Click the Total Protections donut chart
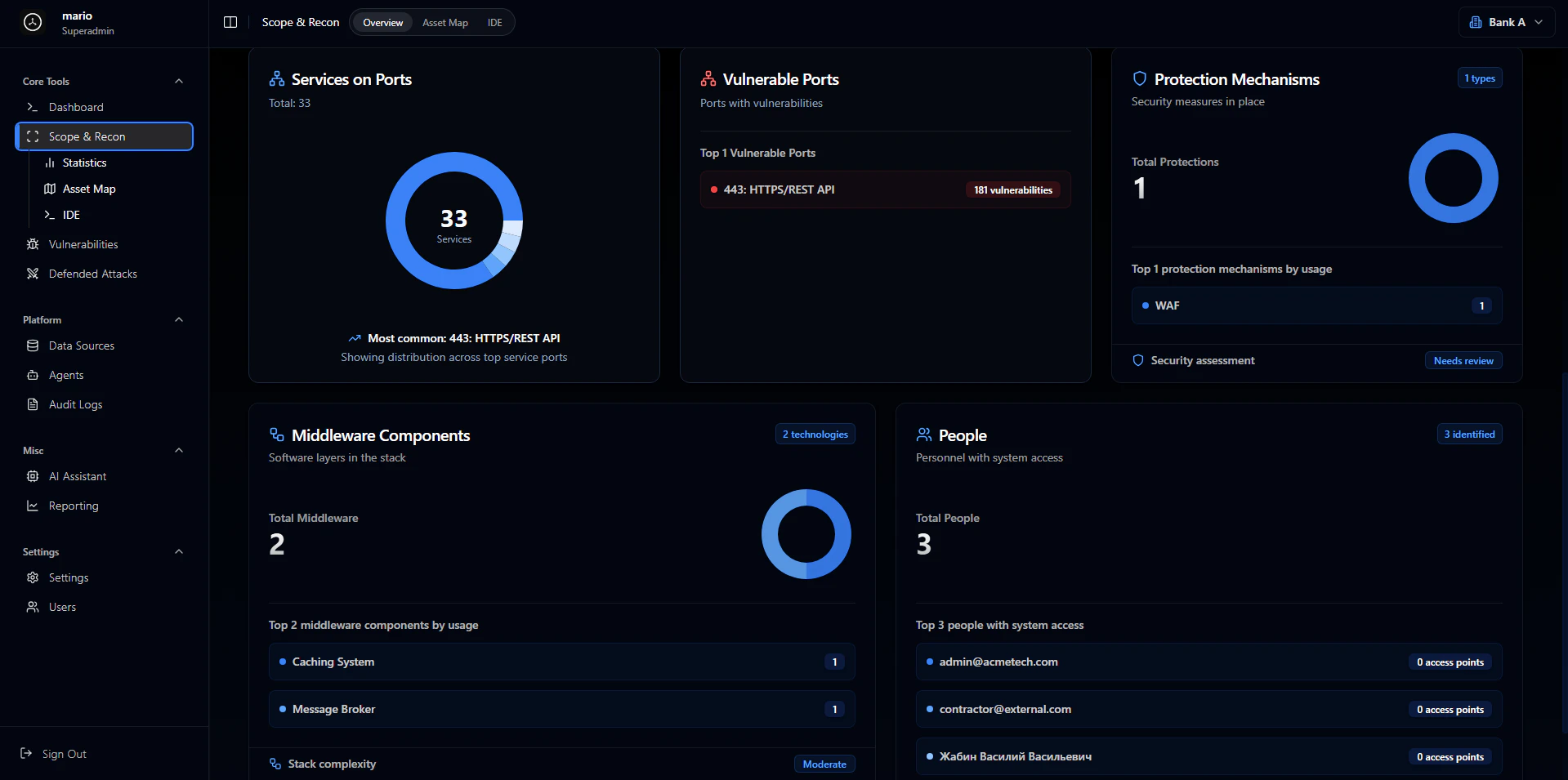This screenshot has height=780, width=1568. pos(1453,178)
